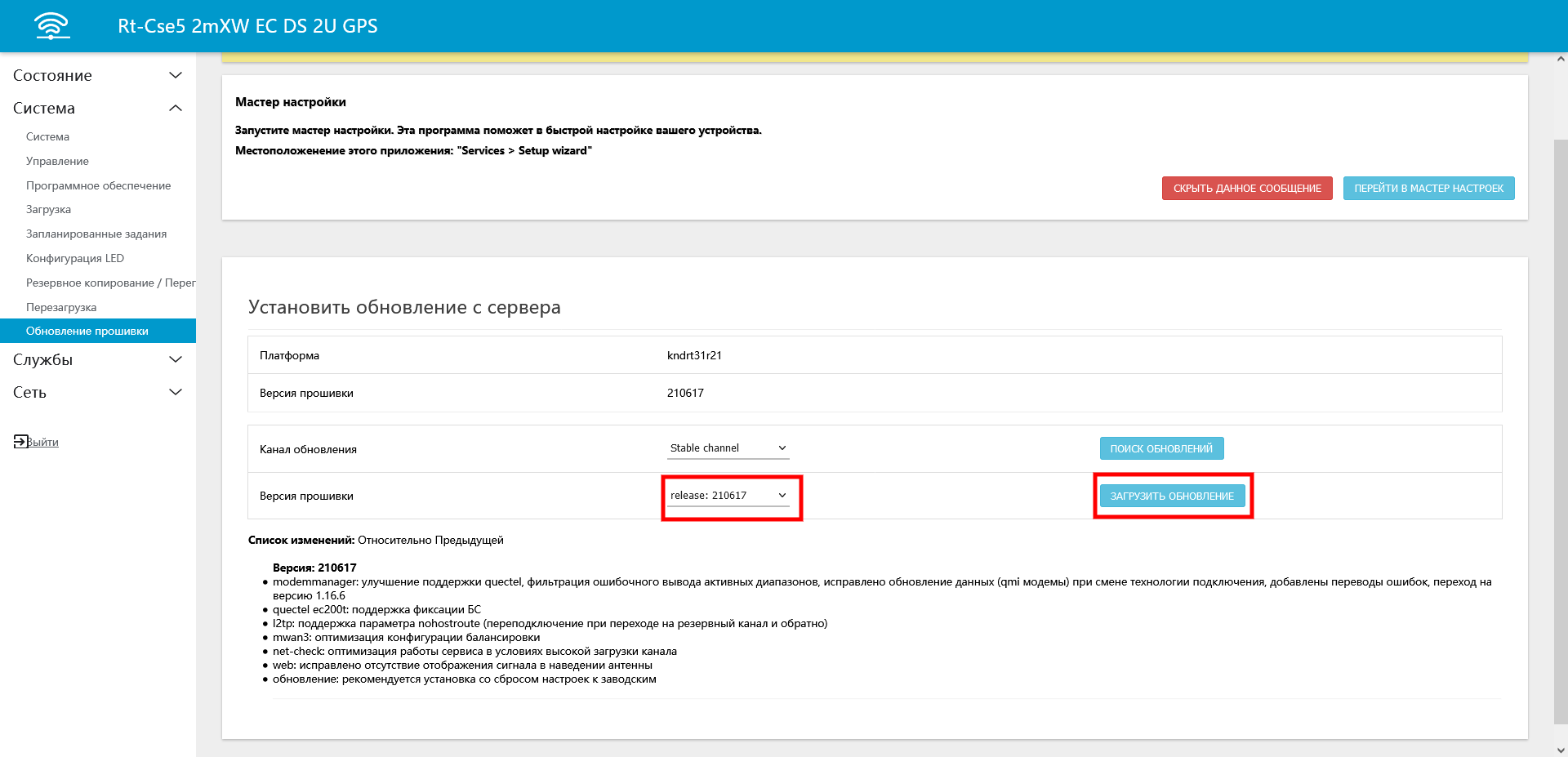Click ПОИСК ОБНОВЛЕНИЙ button

(1161, 448)
